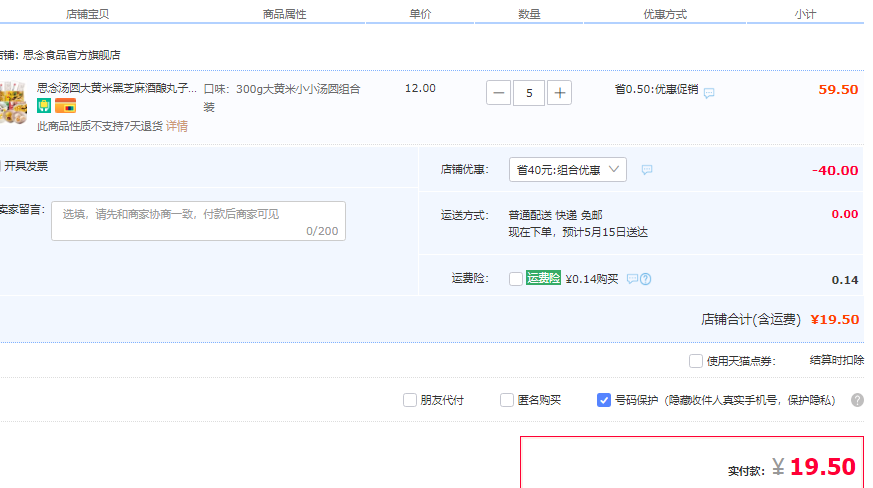Open the 详情 link about 7天退货
This screenshot has width=873, height=488.
point(177,126)
